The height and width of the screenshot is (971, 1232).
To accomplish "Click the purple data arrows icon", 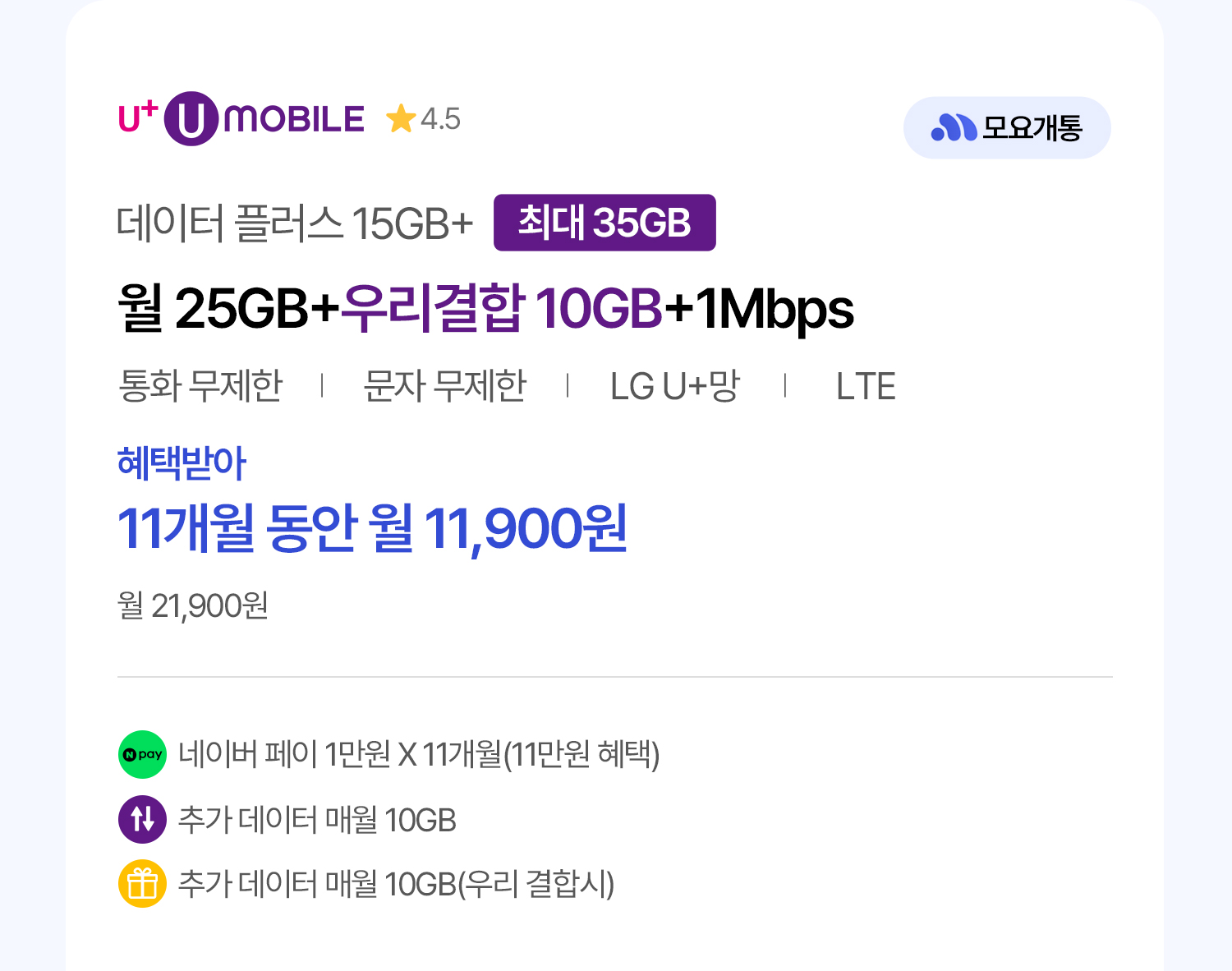I will click(142, 819).
